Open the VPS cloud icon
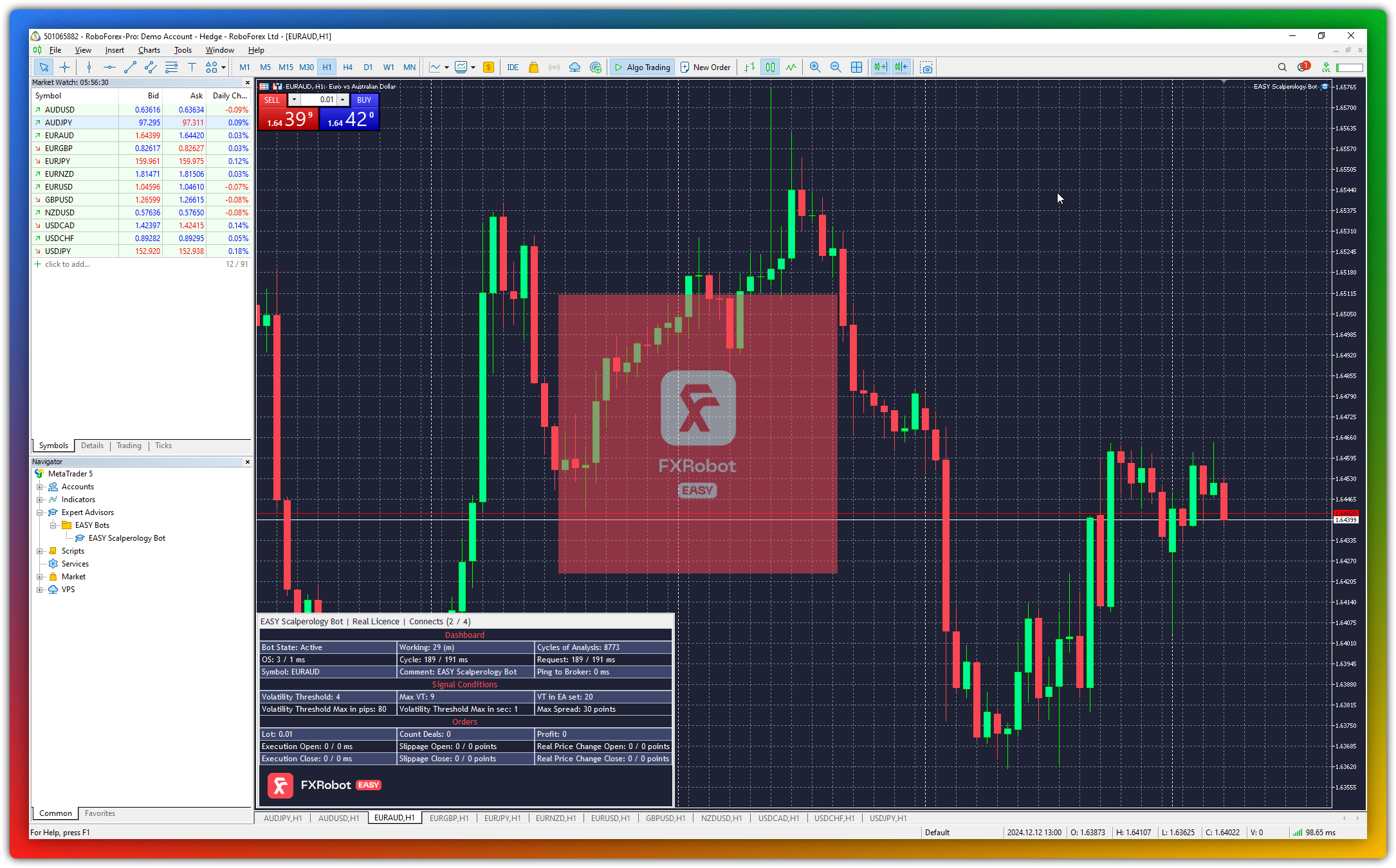The image size is (1396, 868). click(x=574, y=67)
